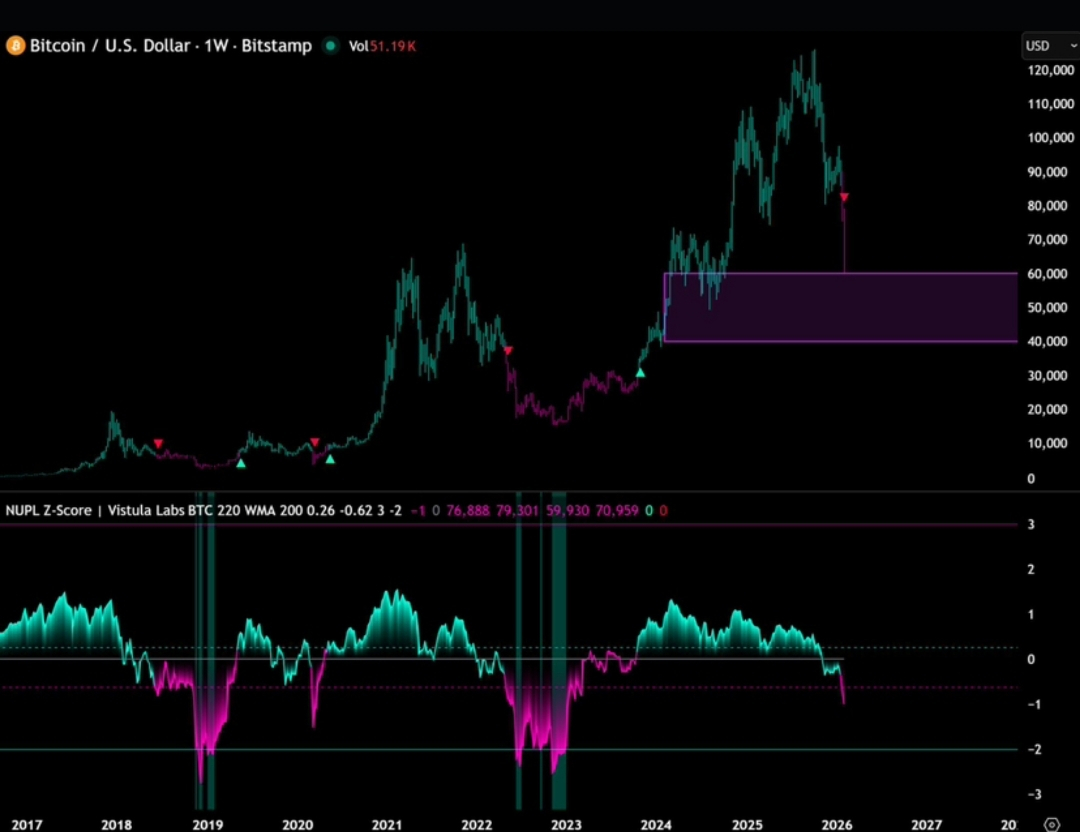Image resolution: width=1080 pixels, height=832 pixels.
Task: Click the red down-arrow signal in mid-2018
Action: 158,444
